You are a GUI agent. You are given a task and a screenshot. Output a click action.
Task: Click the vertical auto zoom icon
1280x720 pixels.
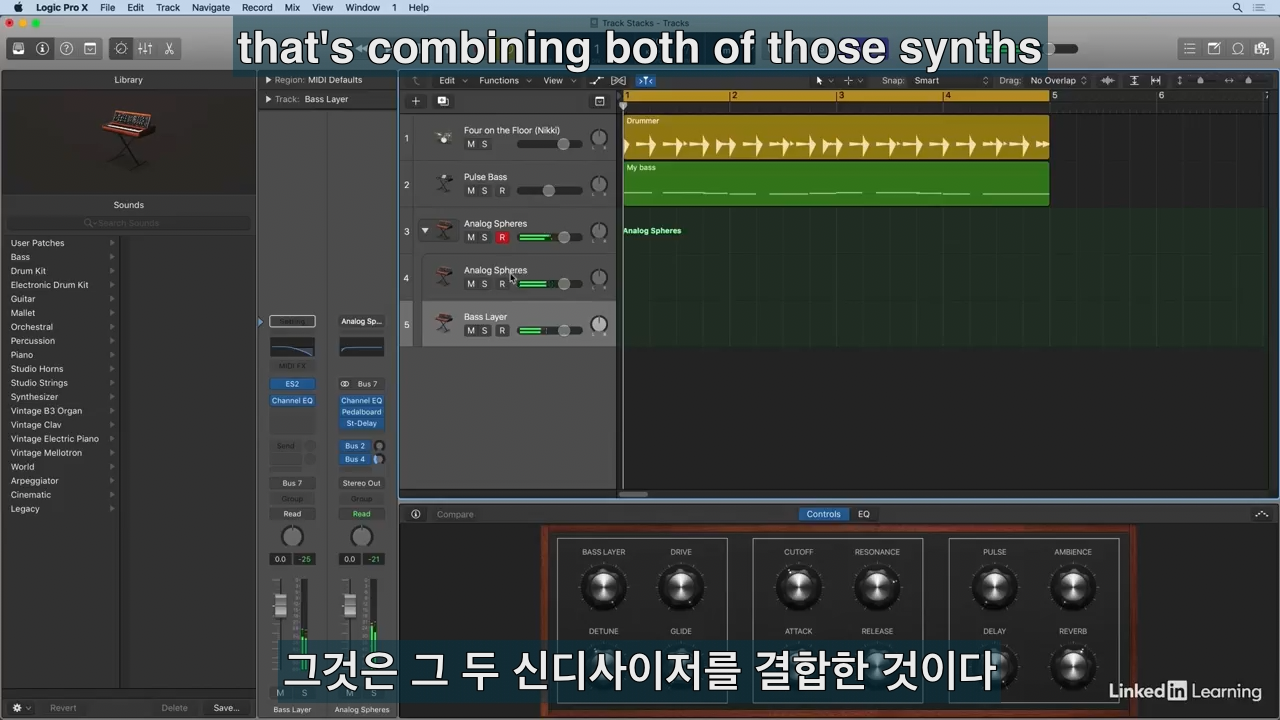1134,80
